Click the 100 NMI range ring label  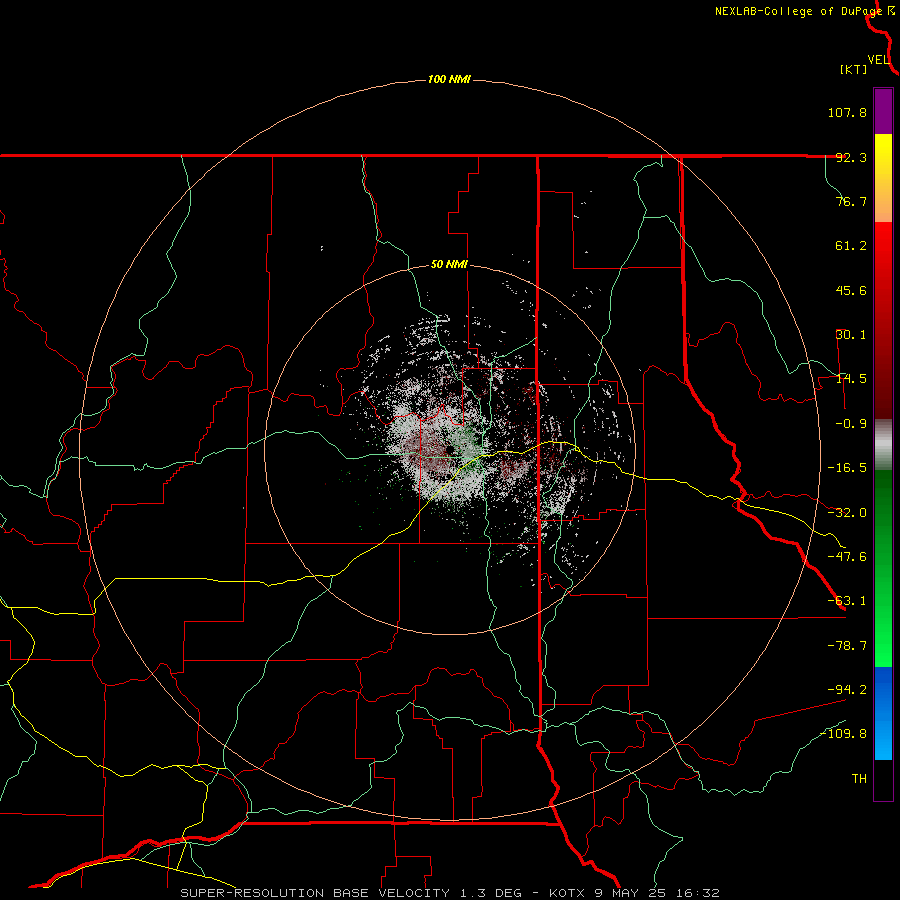pyautogui.click(x=449, y=79)
